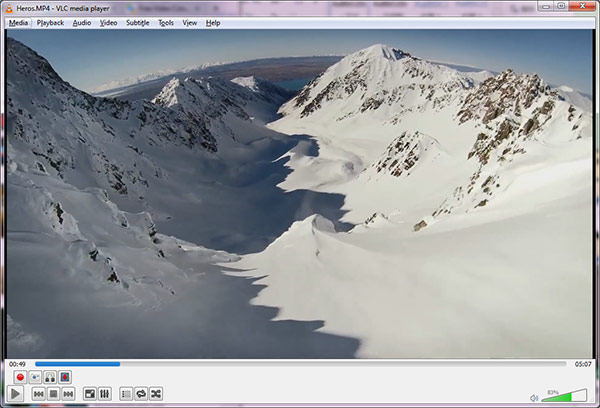Go to previous media in playlist

[39, 393]
